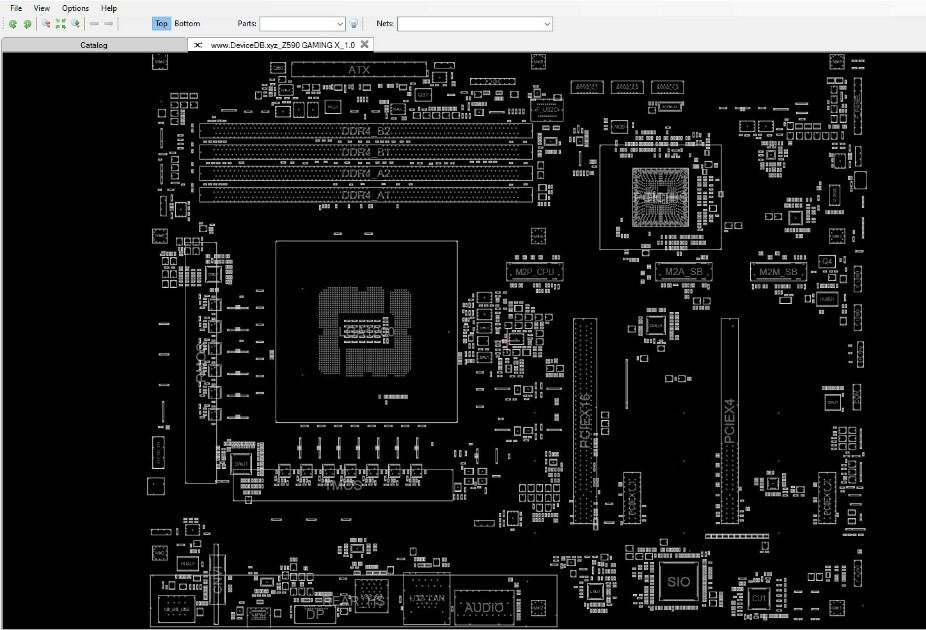Select the DDR4_A2 memory slot
This screenshot has width=926, height=630.
tap(366, 174)
